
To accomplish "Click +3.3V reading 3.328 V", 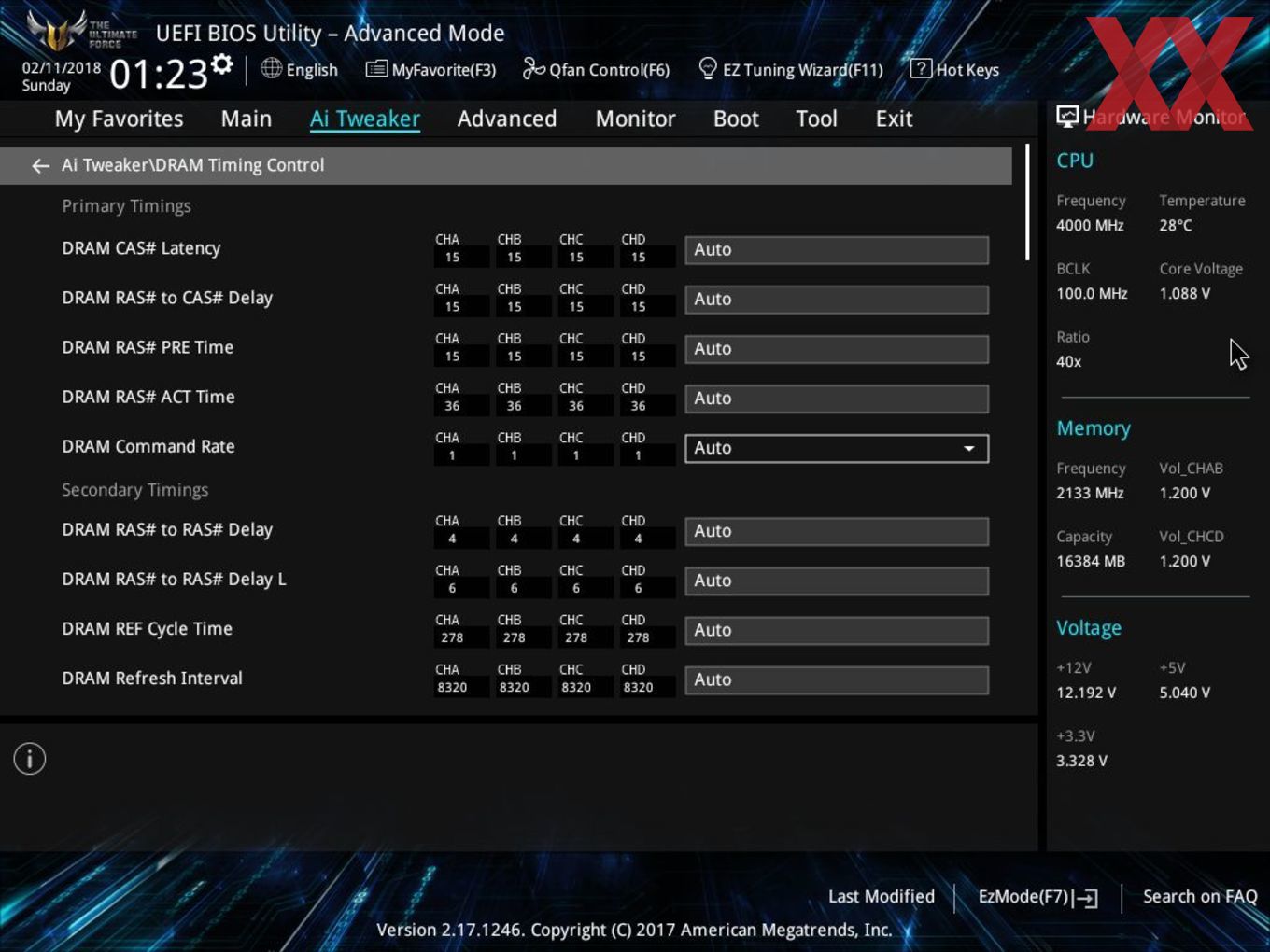I will [1081, 761].
